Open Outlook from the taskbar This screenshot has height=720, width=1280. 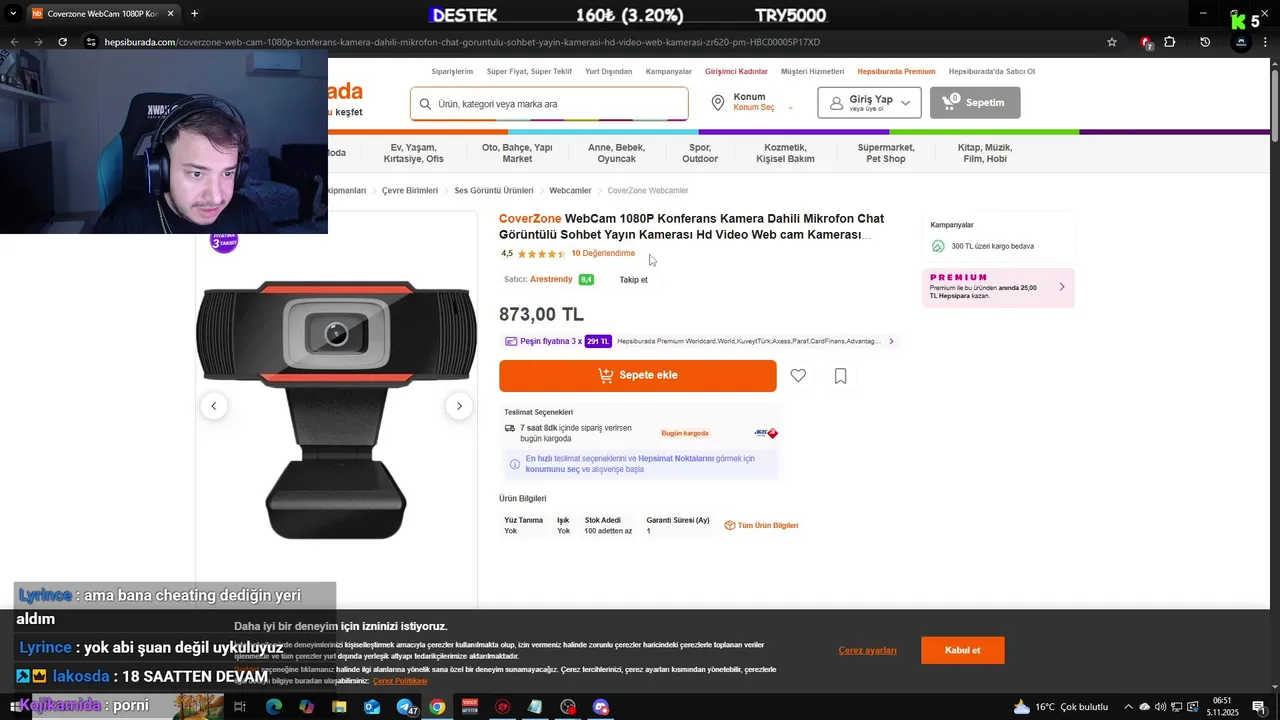pyautogui.click(x=372, y=707)
